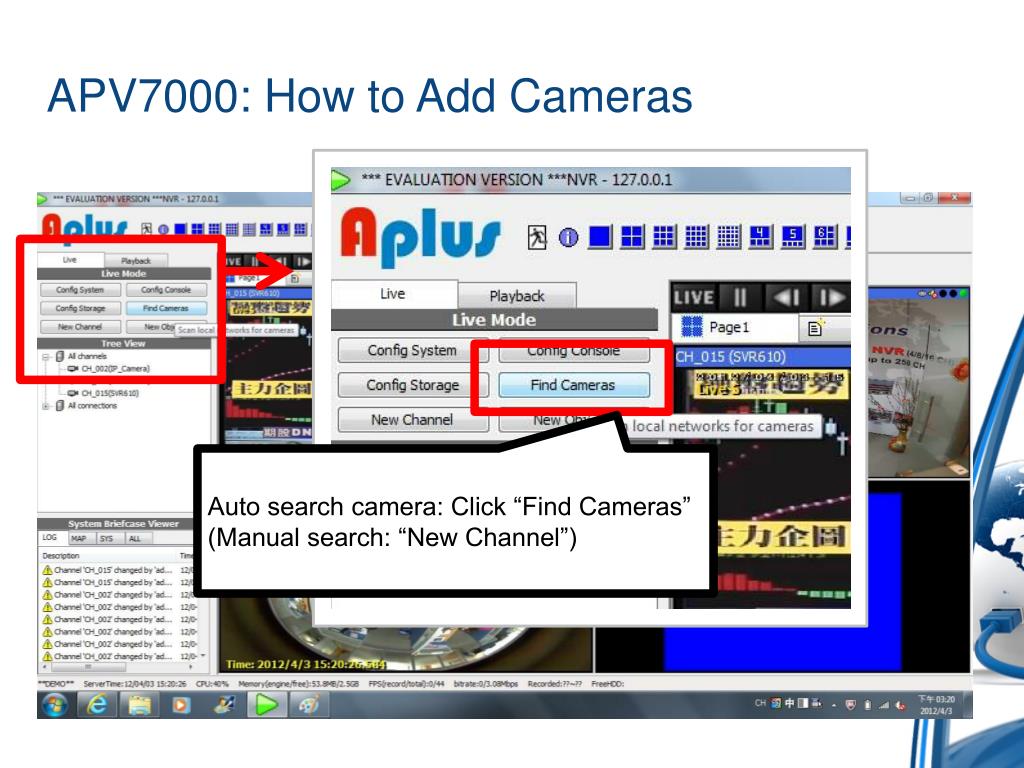This screenshot has width=1024, height=768.
Task: Expand the All connections tree node
Action: coord(46,406)
